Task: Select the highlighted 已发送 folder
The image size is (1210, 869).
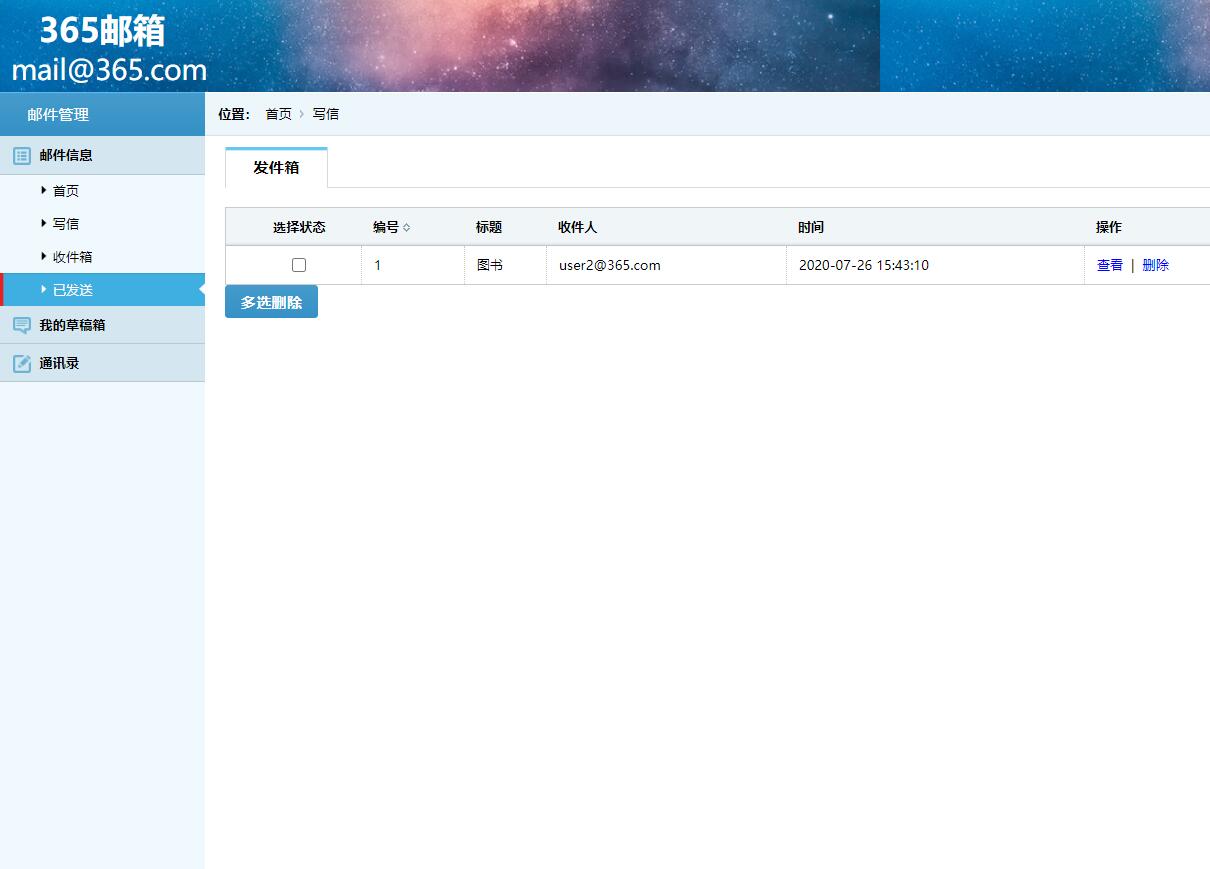Action: 70,289
